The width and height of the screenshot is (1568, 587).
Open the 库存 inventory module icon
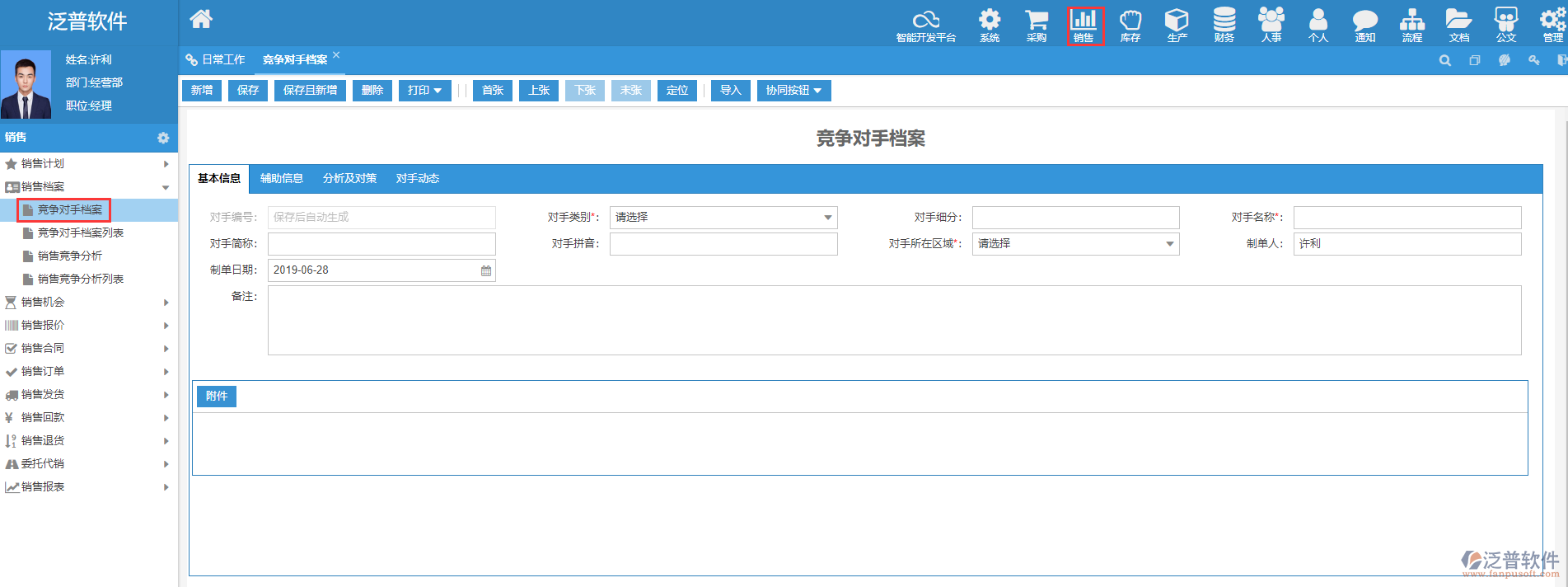[x=1130, y=25]
